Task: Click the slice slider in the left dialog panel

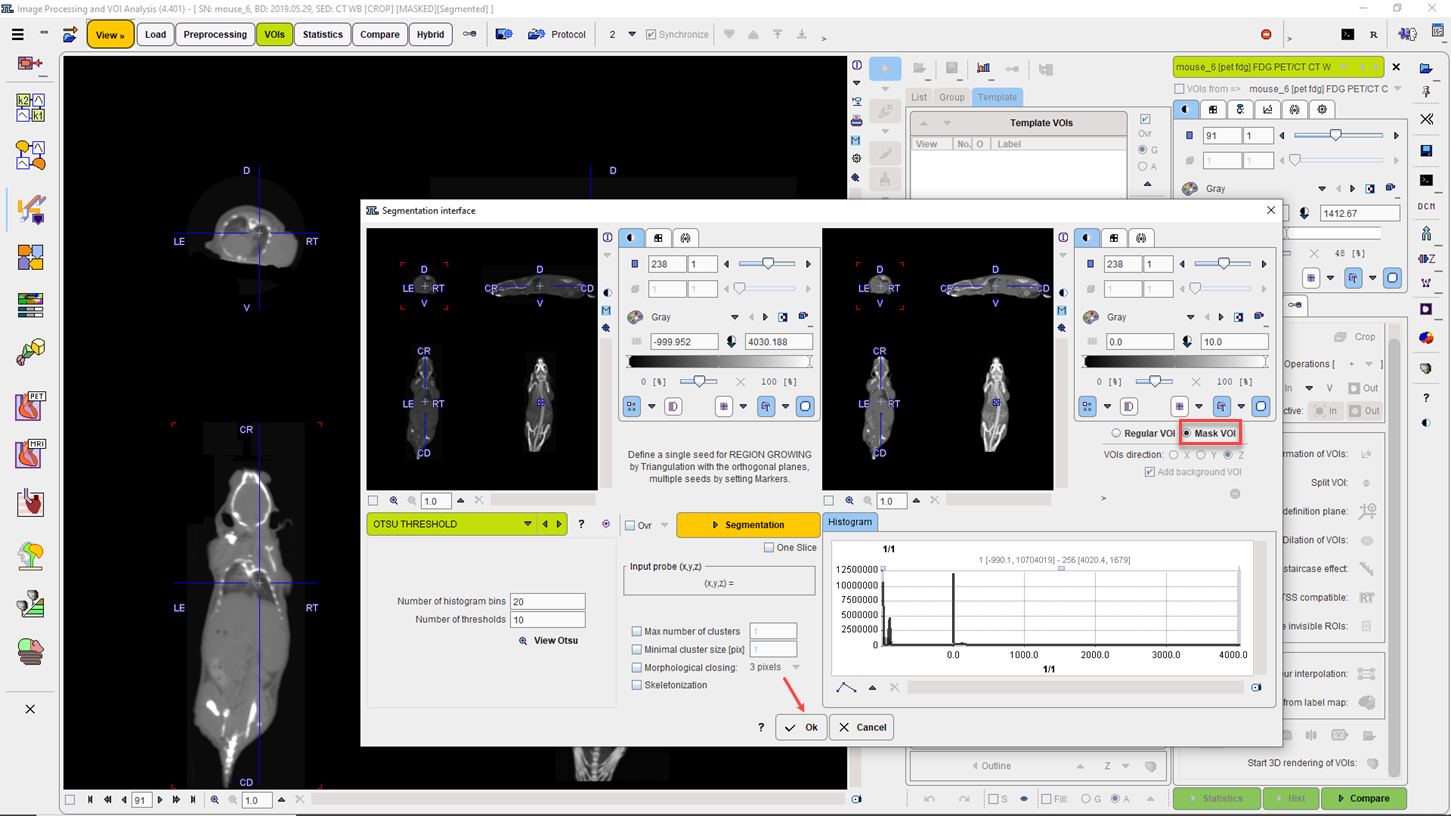Action: (767, 264)
